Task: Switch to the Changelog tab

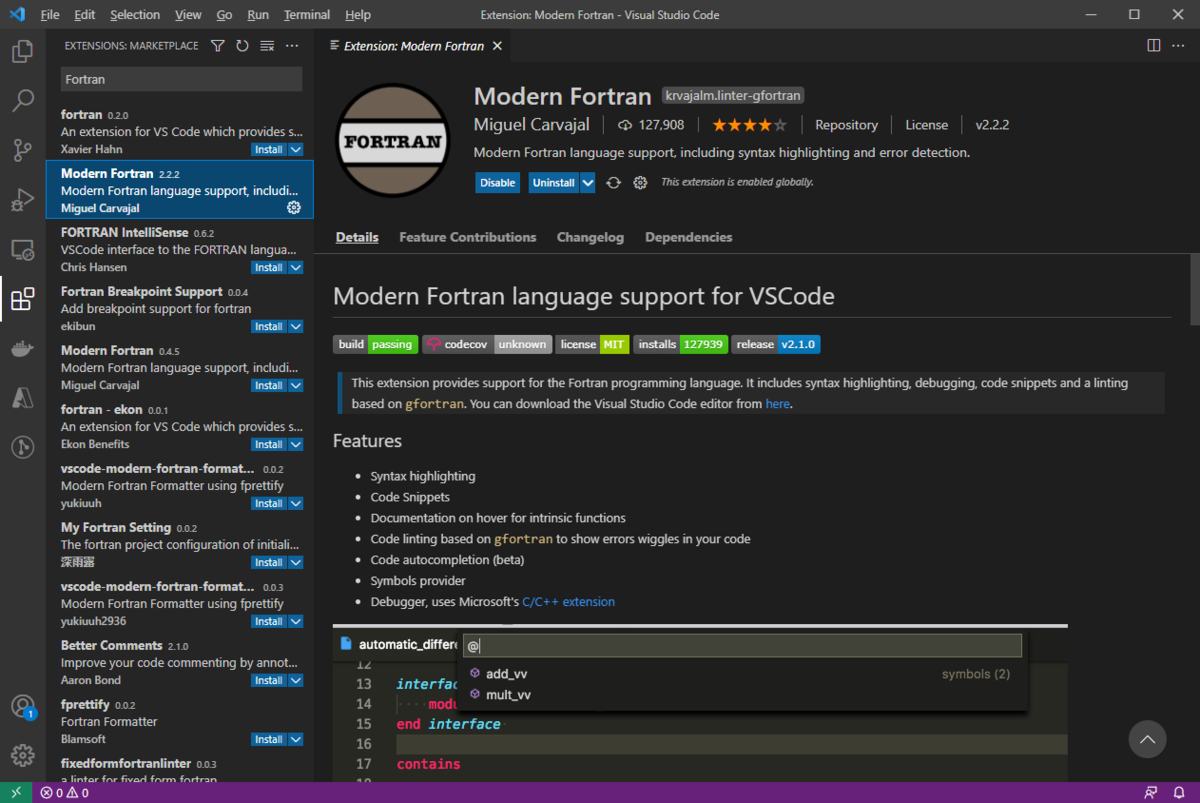Action: [590, 237]
